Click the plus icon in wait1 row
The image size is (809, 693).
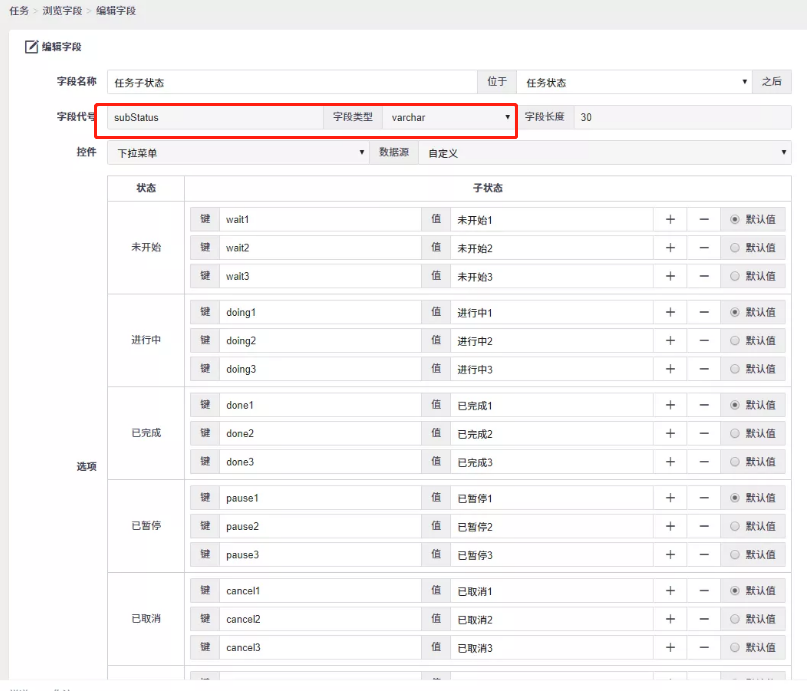coord(670,220)
